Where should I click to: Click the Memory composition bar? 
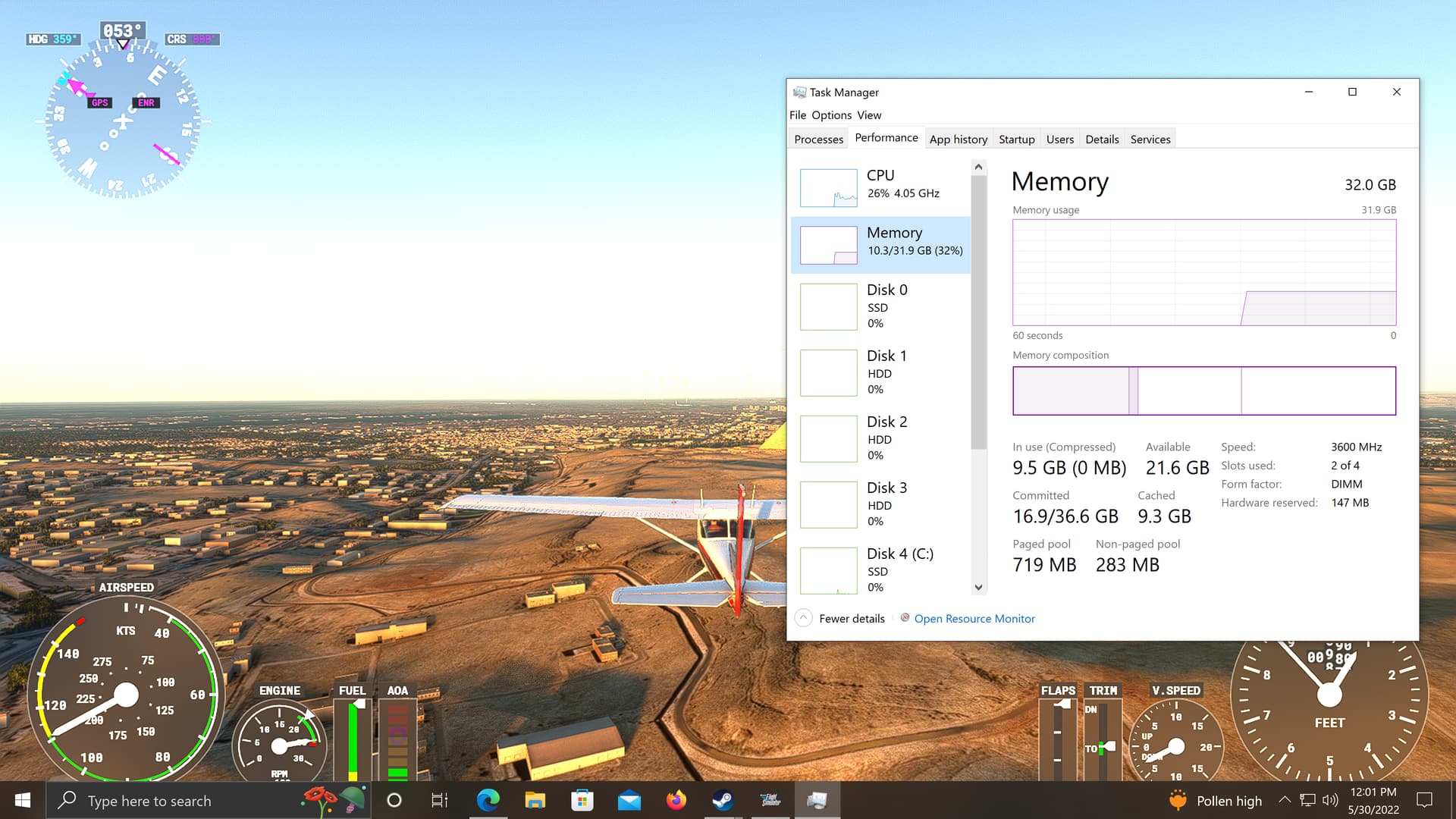1204,391
